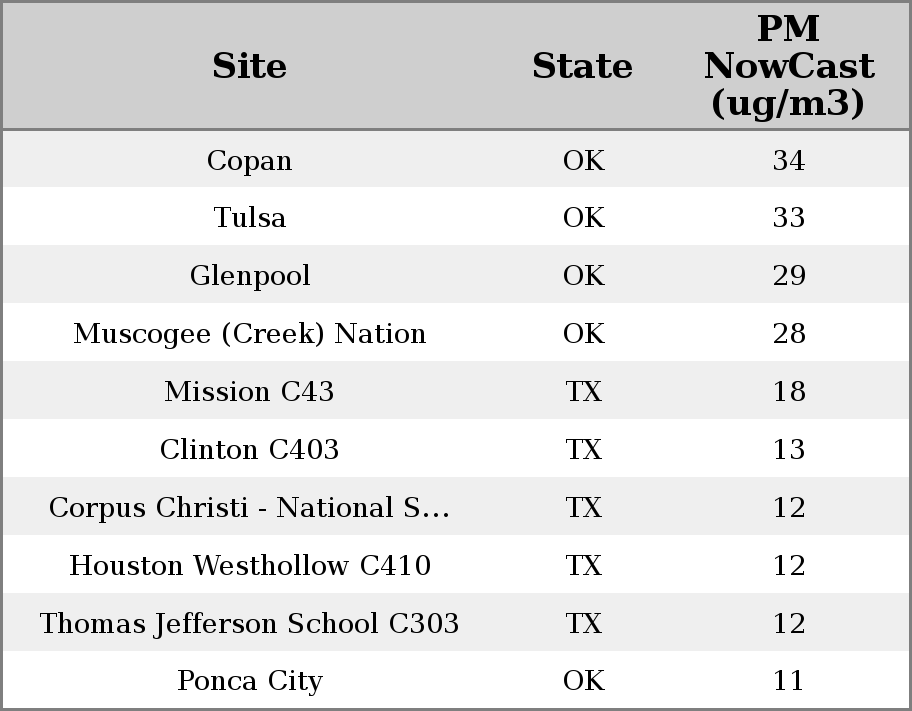The image size is (912, 711).
Task: Select the OK state cell for Copan
Action: click(583, 161)
